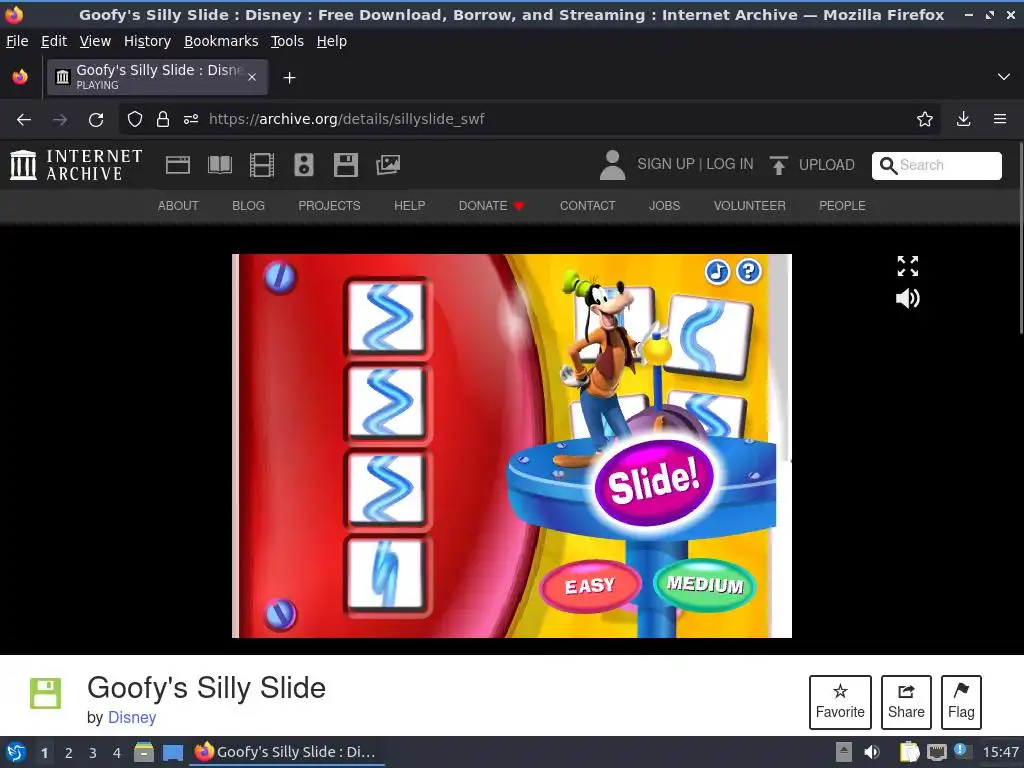Click the search magnifier icon

point(888,166)
